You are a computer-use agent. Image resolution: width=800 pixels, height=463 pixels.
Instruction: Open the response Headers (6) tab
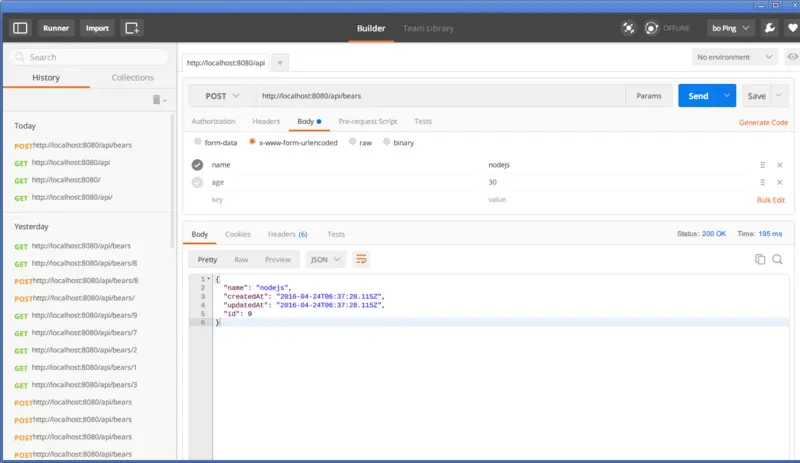pos(288,234)
